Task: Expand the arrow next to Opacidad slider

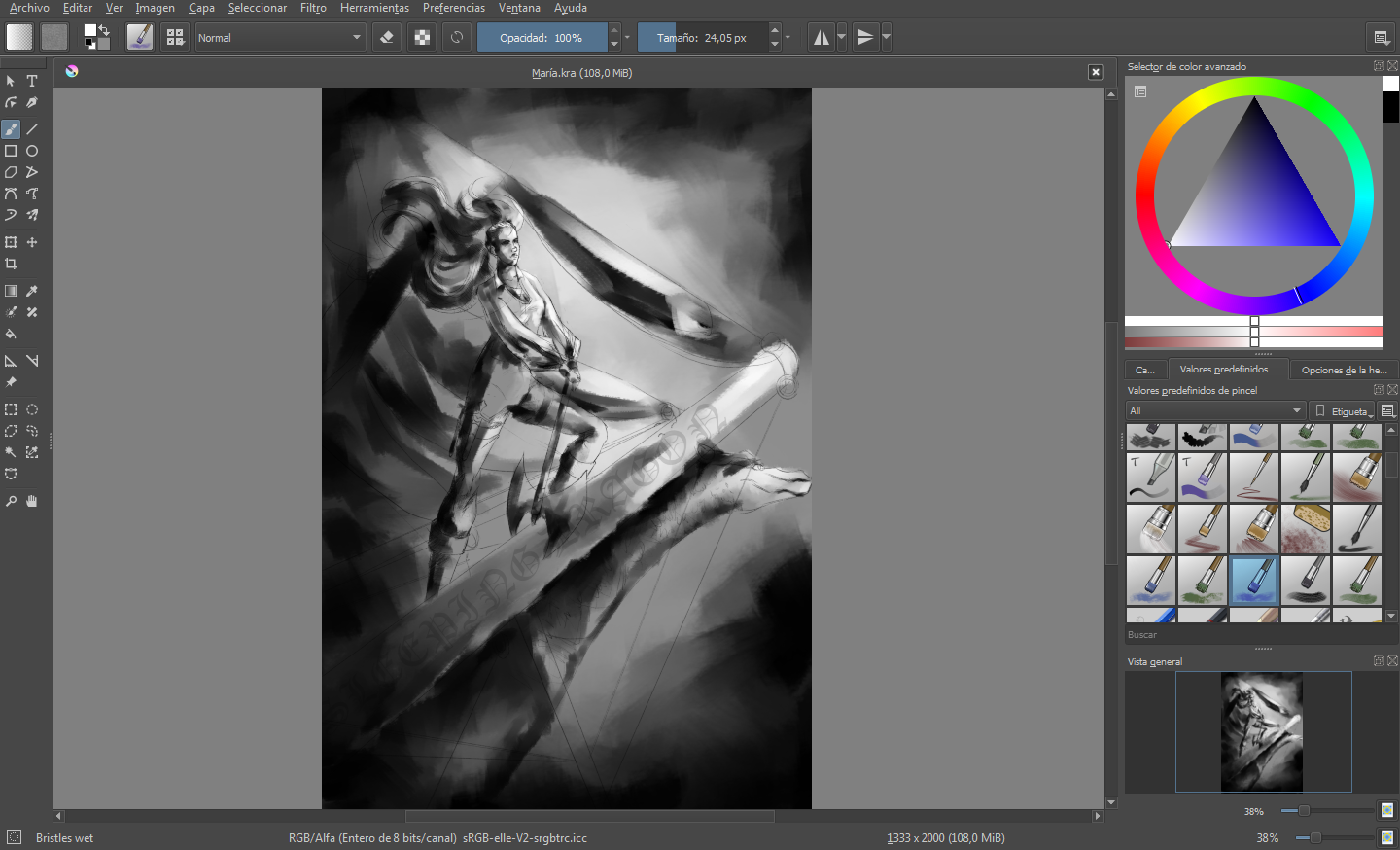Action: click(x=627, y=37)
